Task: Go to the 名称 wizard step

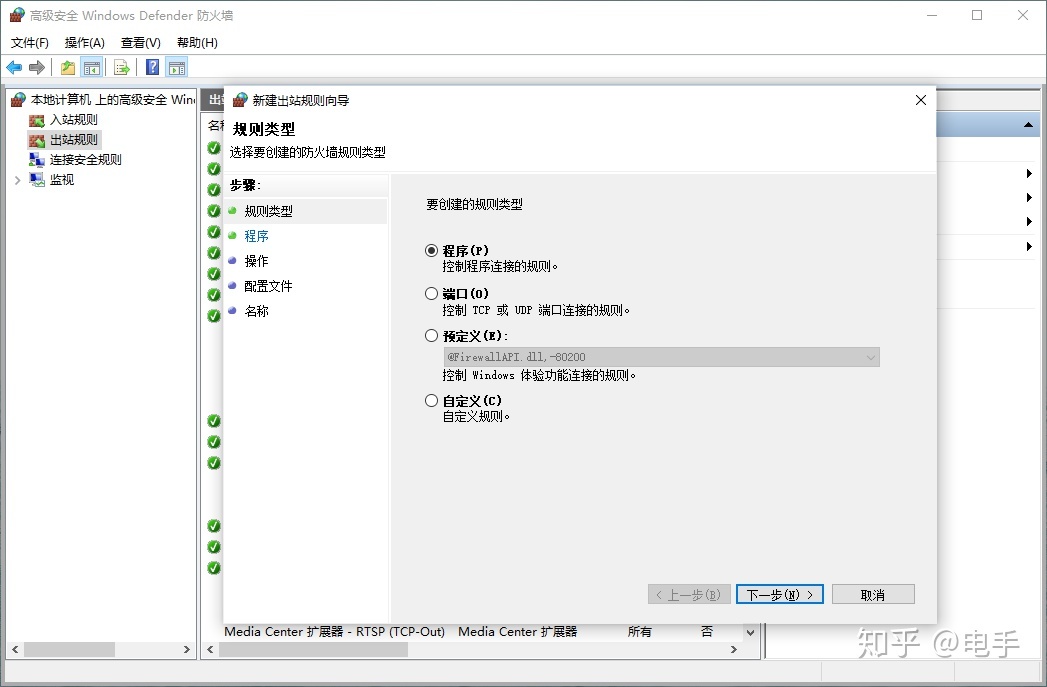Action: point(256,311)
